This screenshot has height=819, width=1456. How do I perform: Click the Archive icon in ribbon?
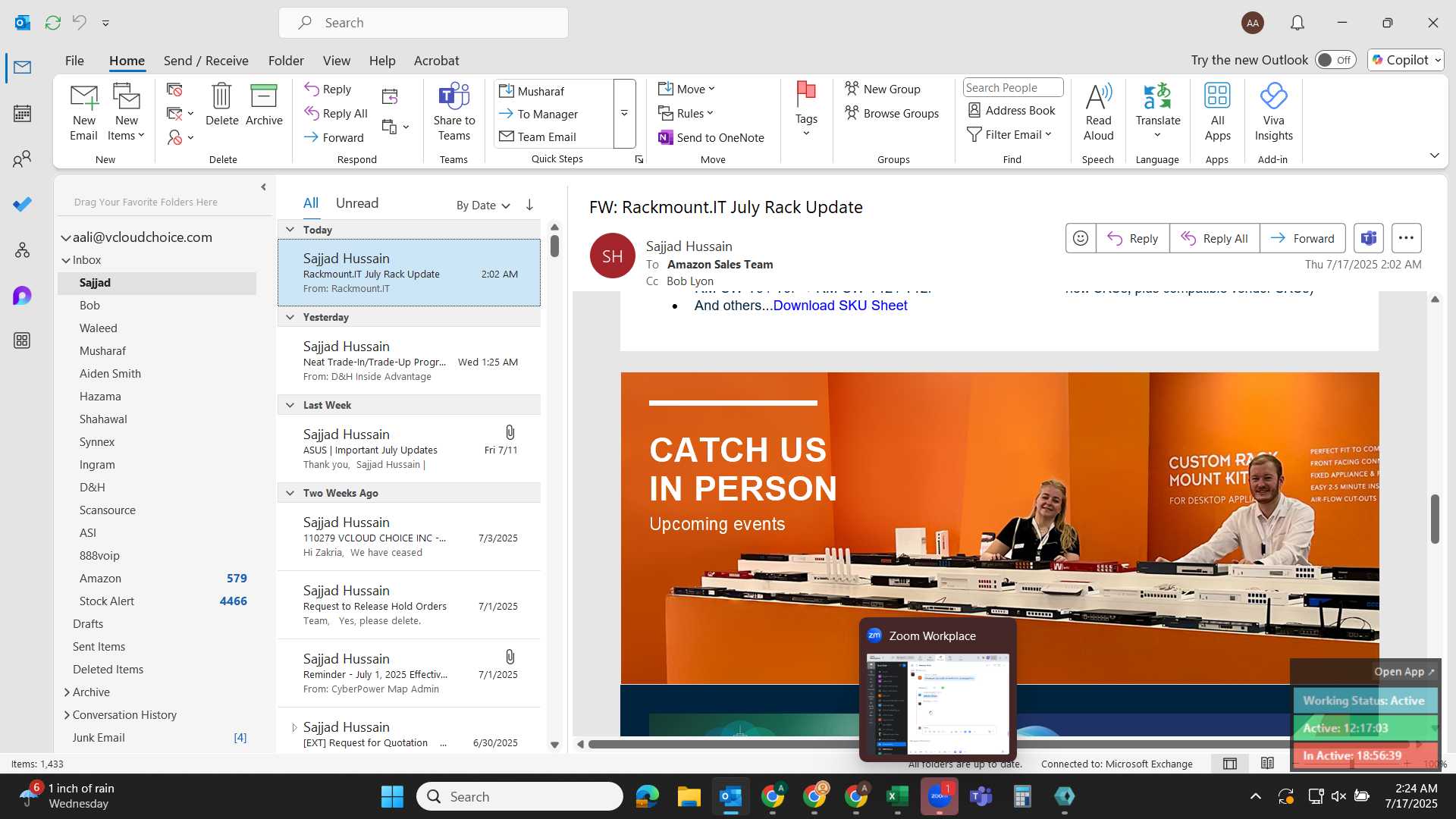click(x=264, y=105)
